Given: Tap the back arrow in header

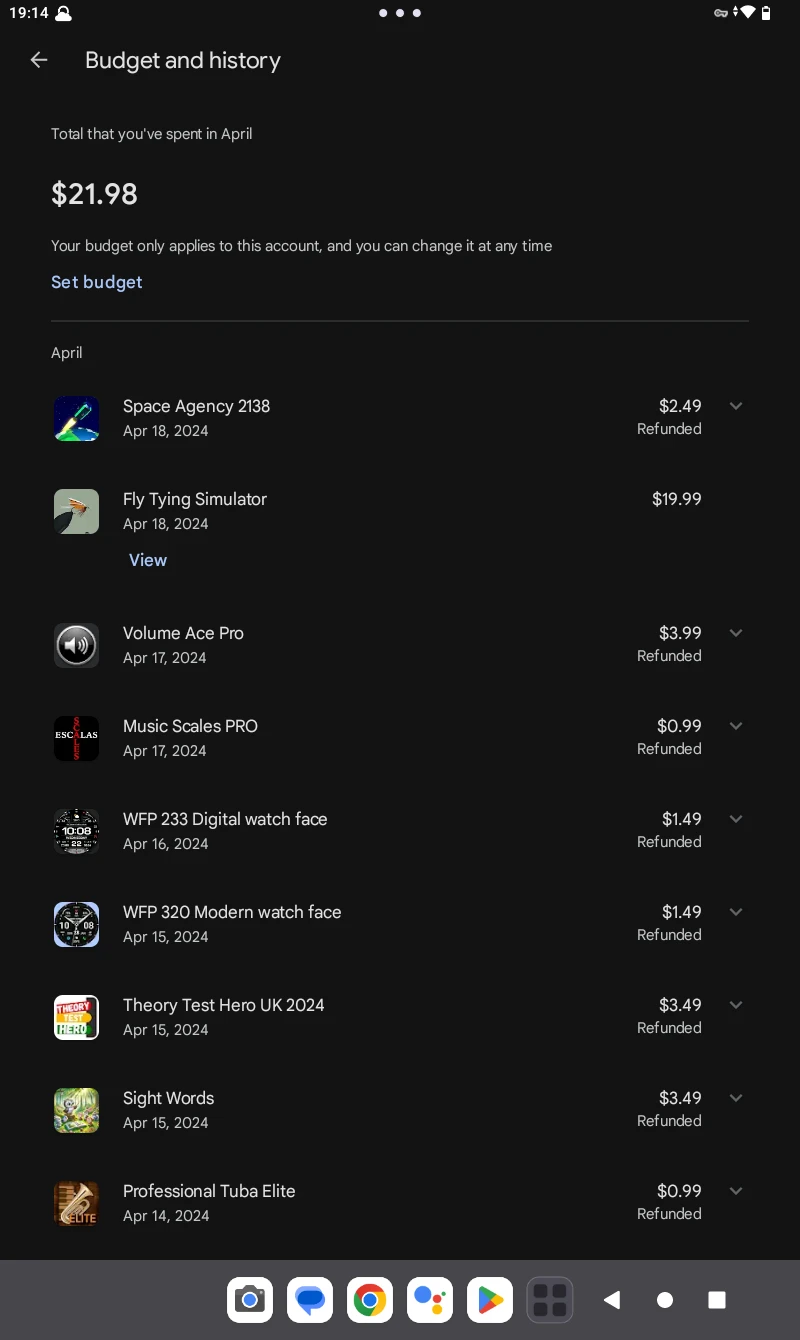Looking at the screenshot, I should click(x=39, y=60).
